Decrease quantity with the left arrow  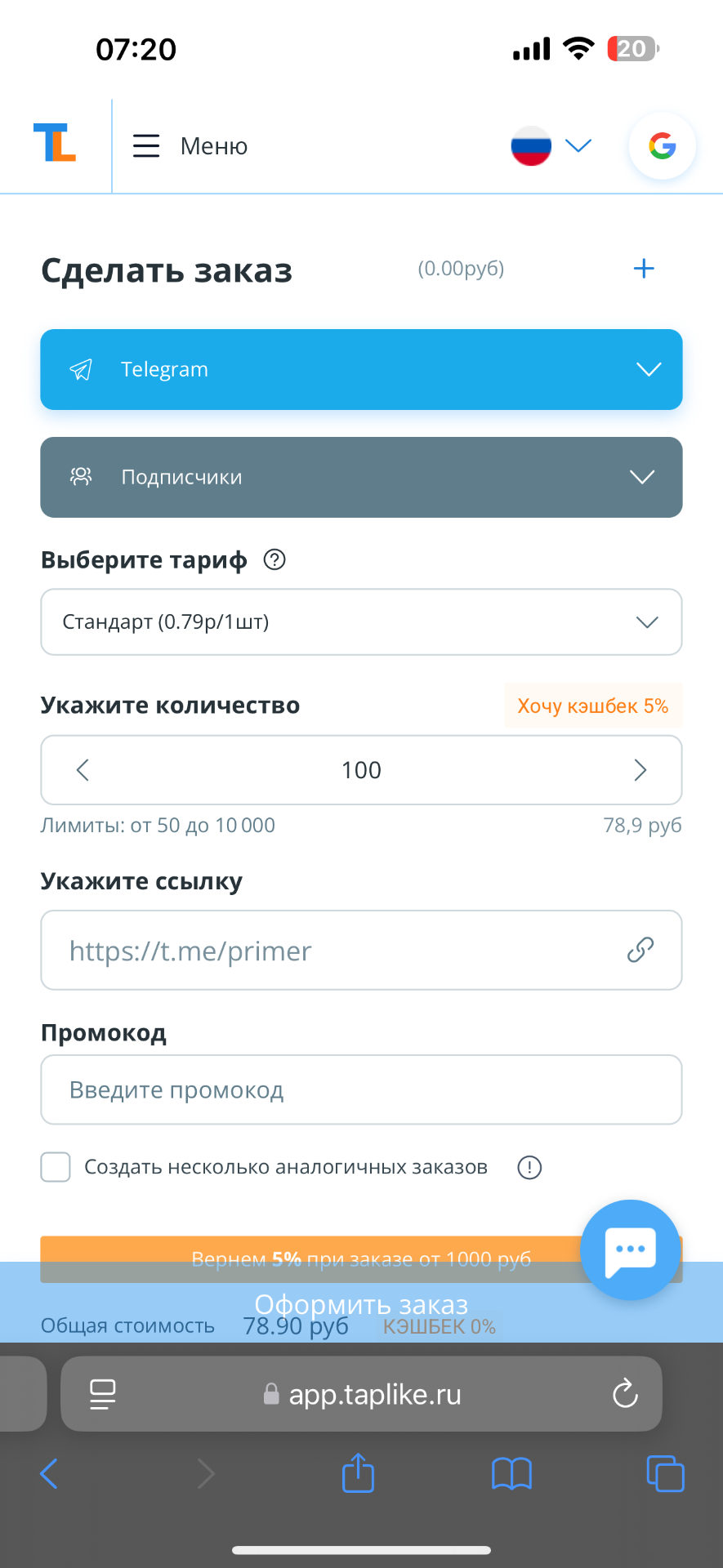click(83, 770)
